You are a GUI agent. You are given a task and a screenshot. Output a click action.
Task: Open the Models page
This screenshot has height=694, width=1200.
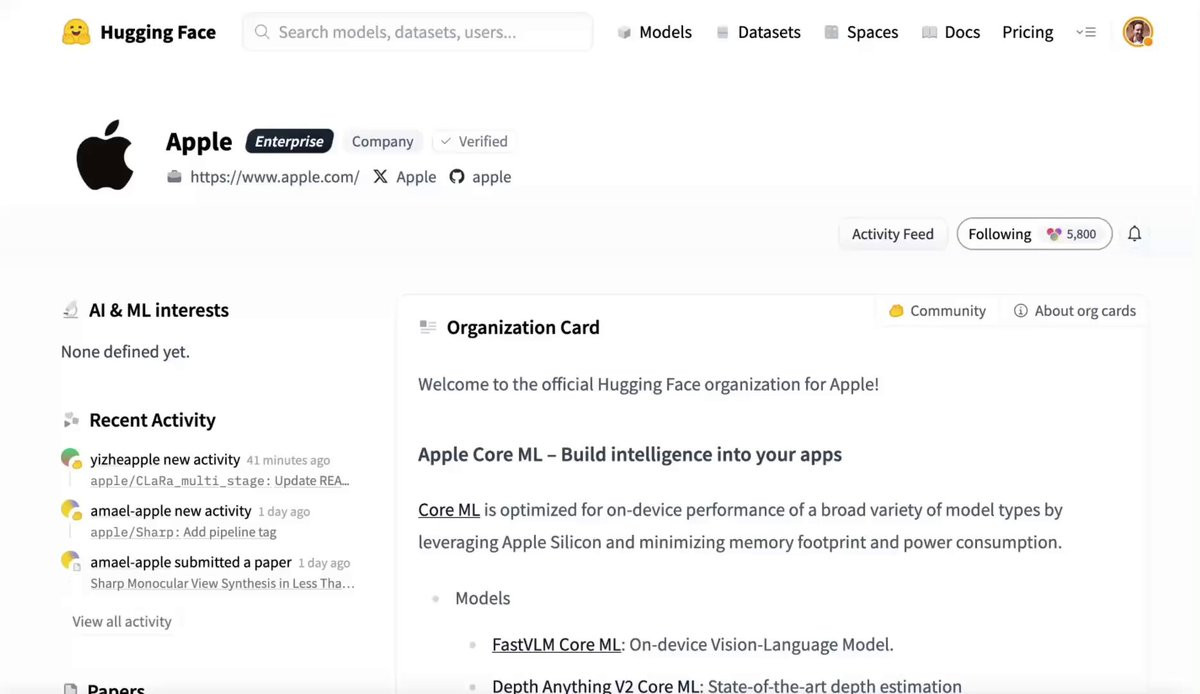tap(654, 32)
